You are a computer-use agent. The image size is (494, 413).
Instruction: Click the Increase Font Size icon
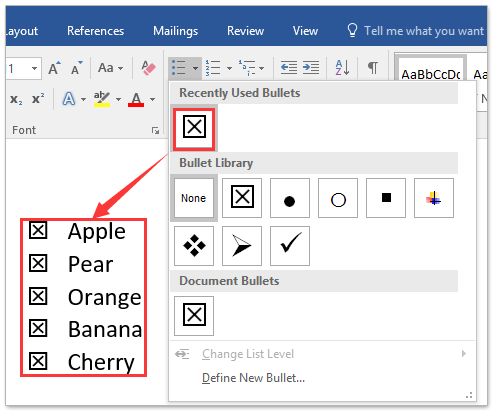tap(55, 68)
